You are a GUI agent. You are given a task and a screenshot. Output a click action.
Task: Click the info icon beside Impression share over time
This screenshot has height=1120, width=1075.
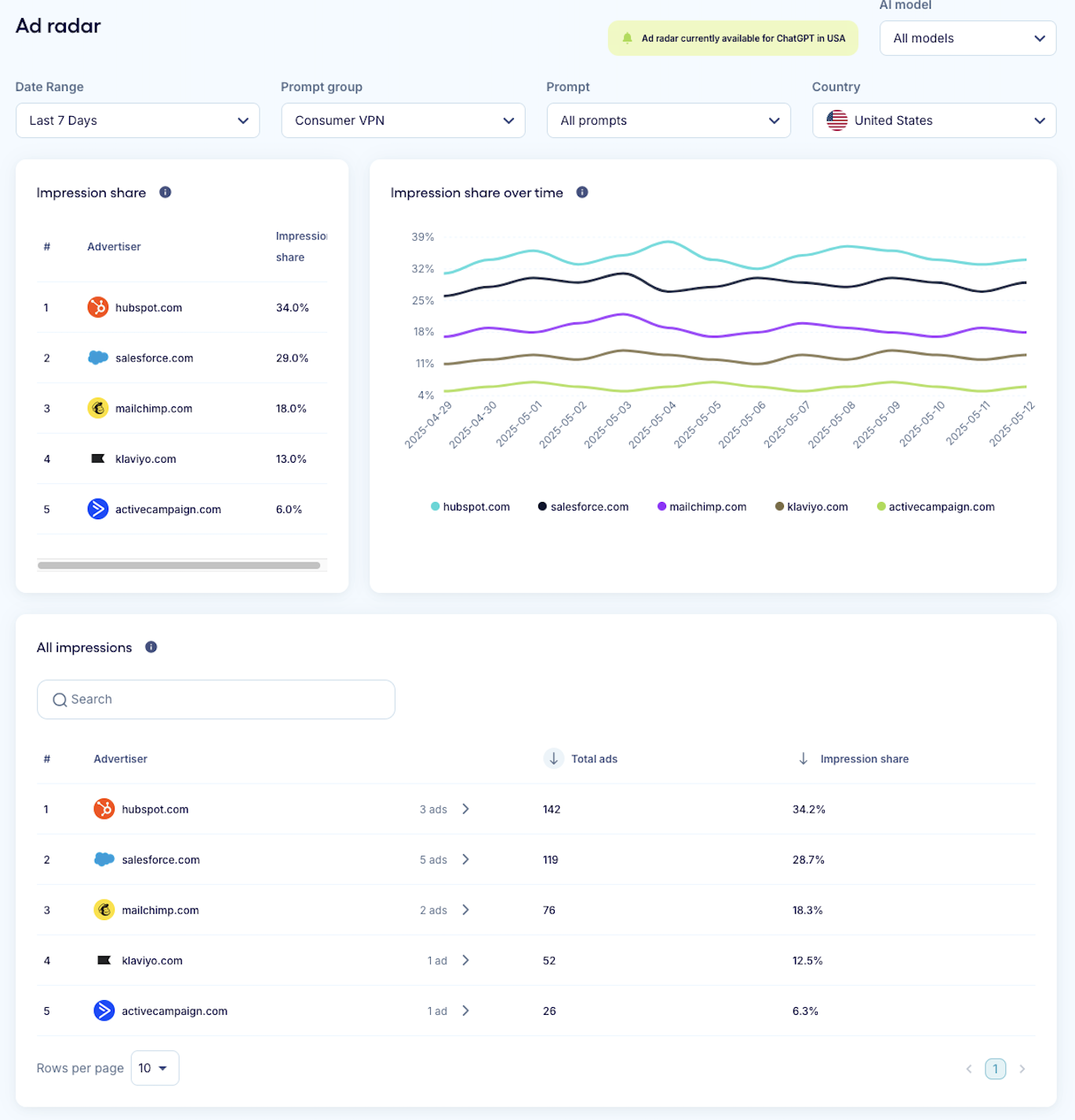pos(582,192)
